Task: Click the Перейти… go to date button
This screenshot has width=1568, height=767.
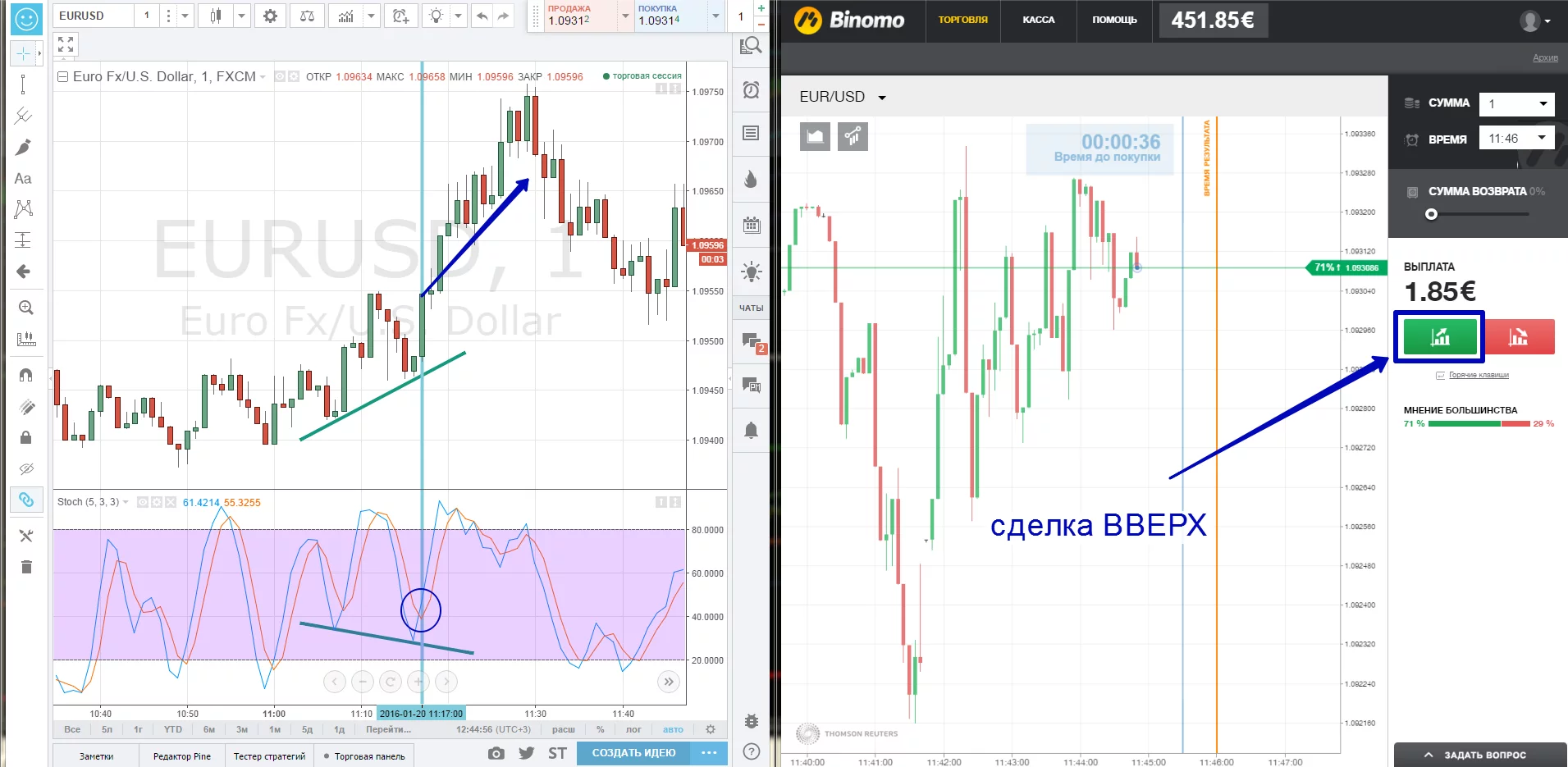Action: (389, 729)
